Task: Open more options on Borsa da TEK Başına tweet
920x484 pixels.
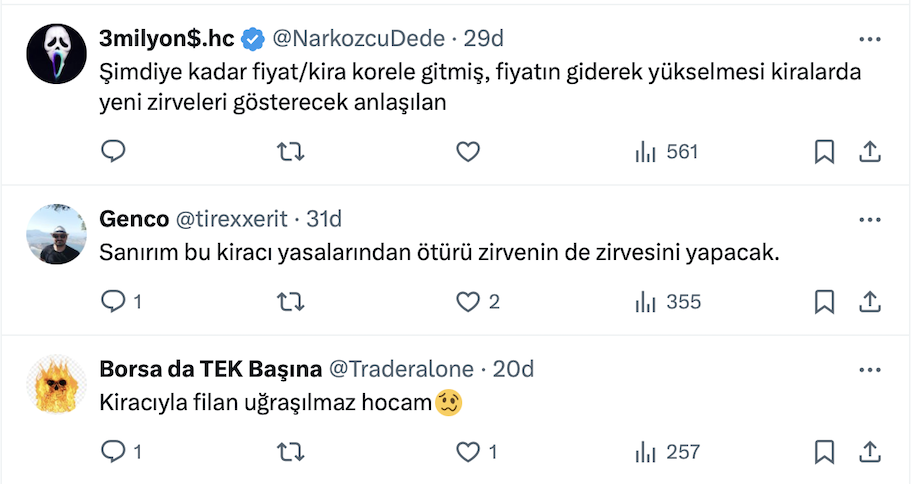Action: point(870,369)
